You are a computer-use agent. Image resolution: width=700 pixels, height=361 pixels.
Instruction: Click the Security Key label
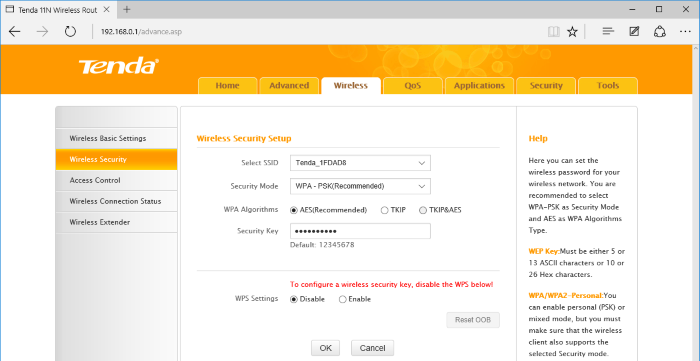(x=258, y=231)
